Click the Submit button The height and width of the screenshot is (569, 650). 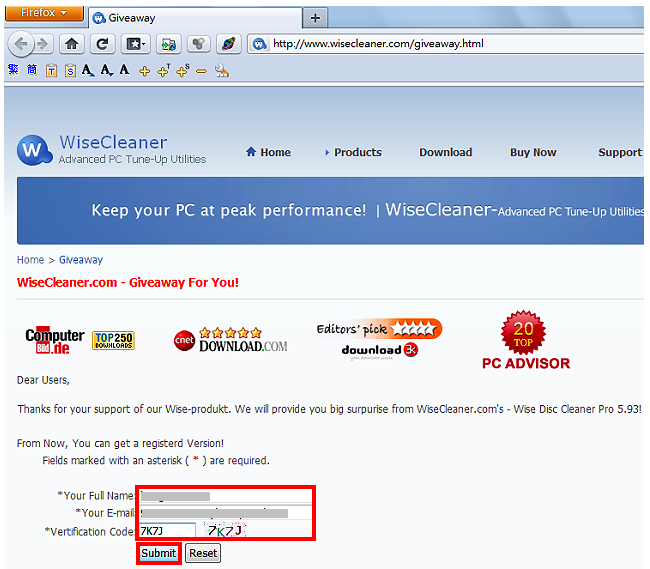(158, 553)
